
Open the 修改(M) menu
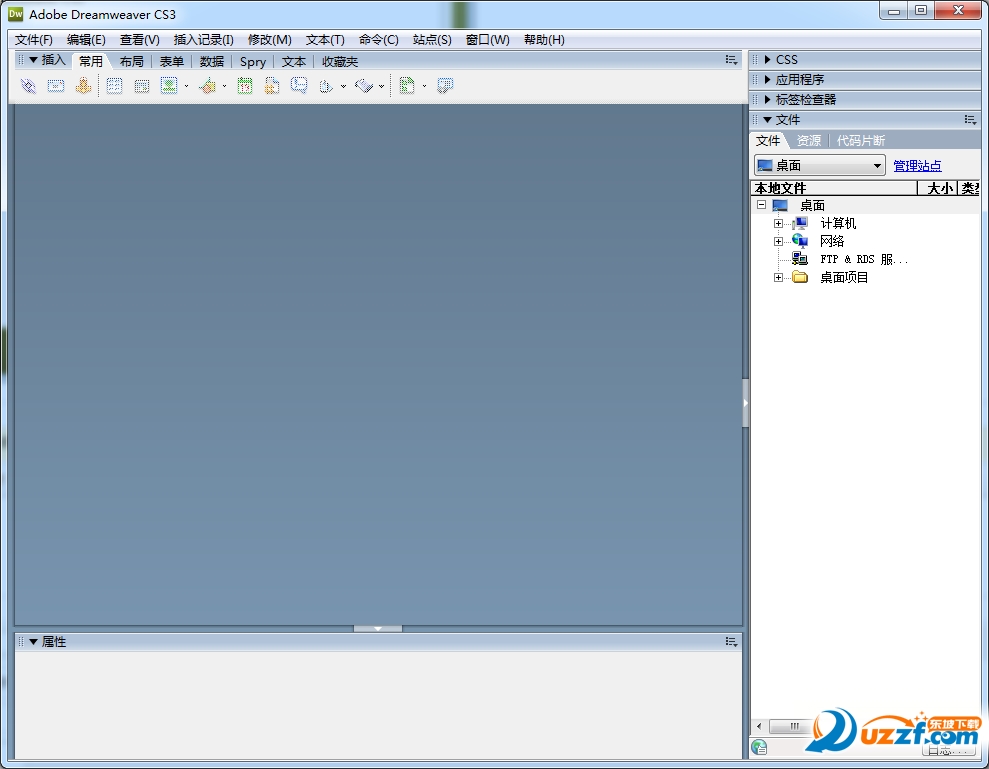tap(269, 40)
